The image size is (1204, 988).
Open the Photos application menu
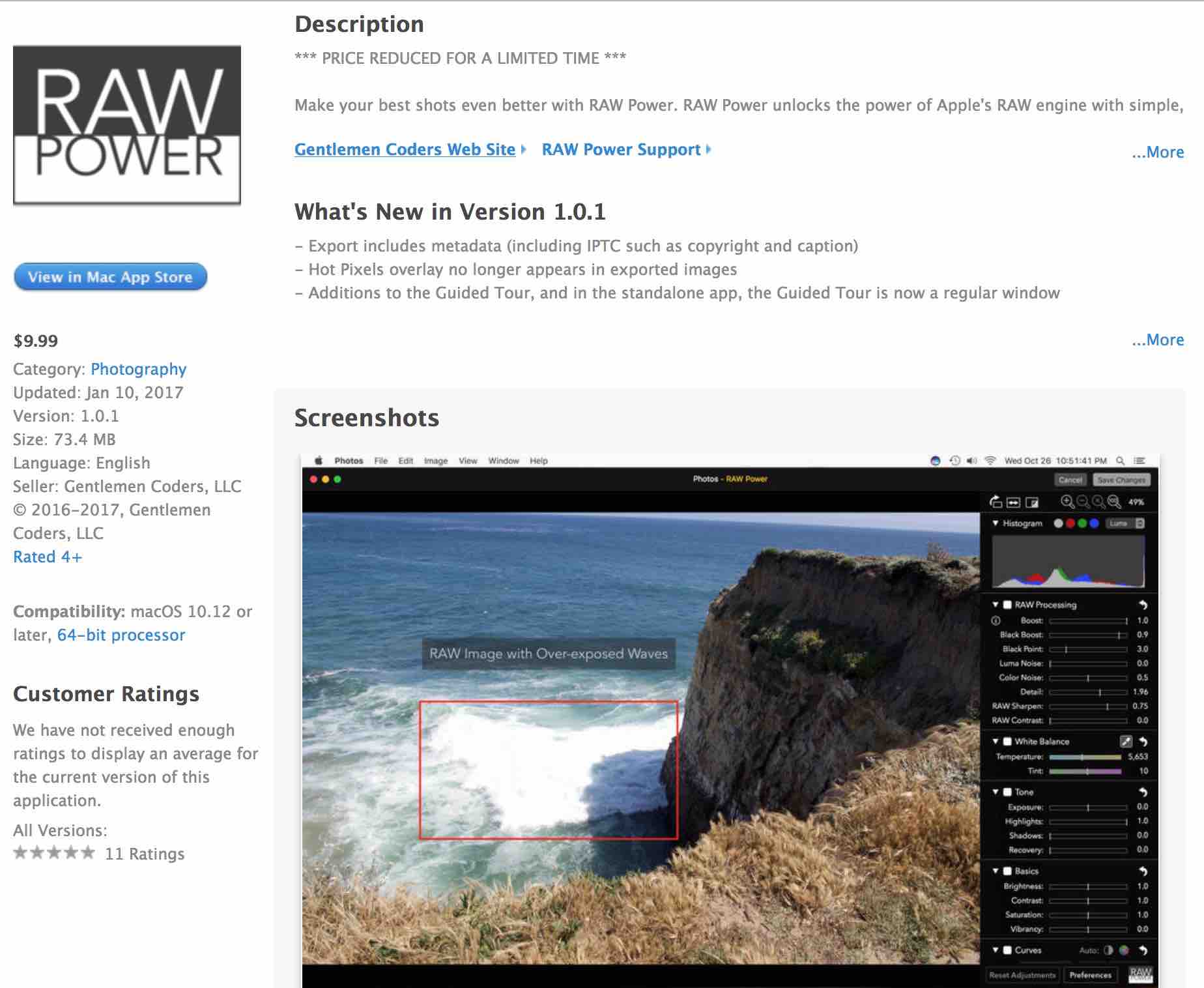tap(349, 461)
